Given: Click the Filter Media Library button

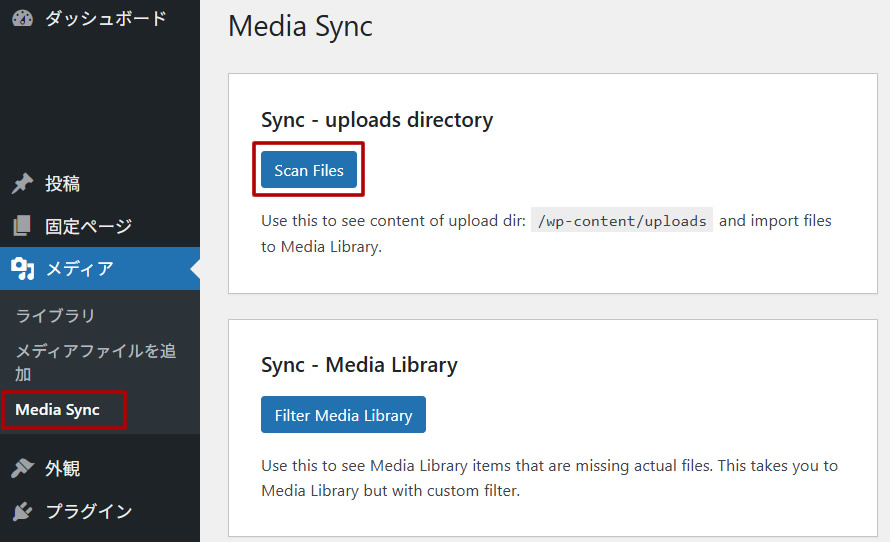Looking at the screenshot, I should click(x=343, y=415).
